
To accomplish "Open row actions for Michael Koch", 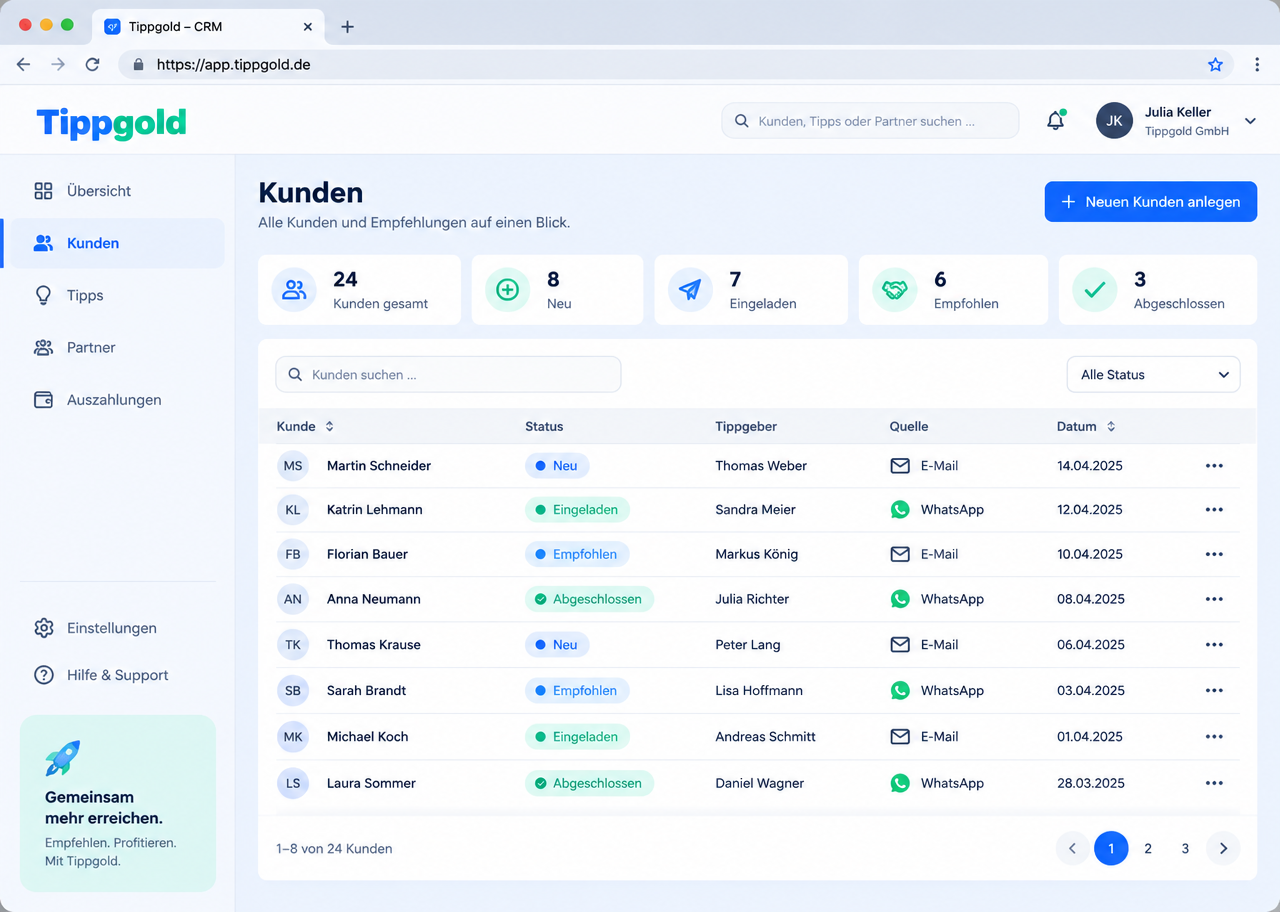I will click(x=1214, y=737).
